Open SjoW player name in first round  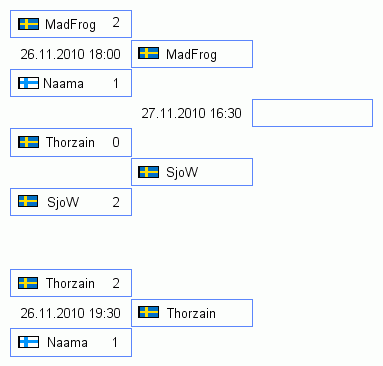coord(63,202)
